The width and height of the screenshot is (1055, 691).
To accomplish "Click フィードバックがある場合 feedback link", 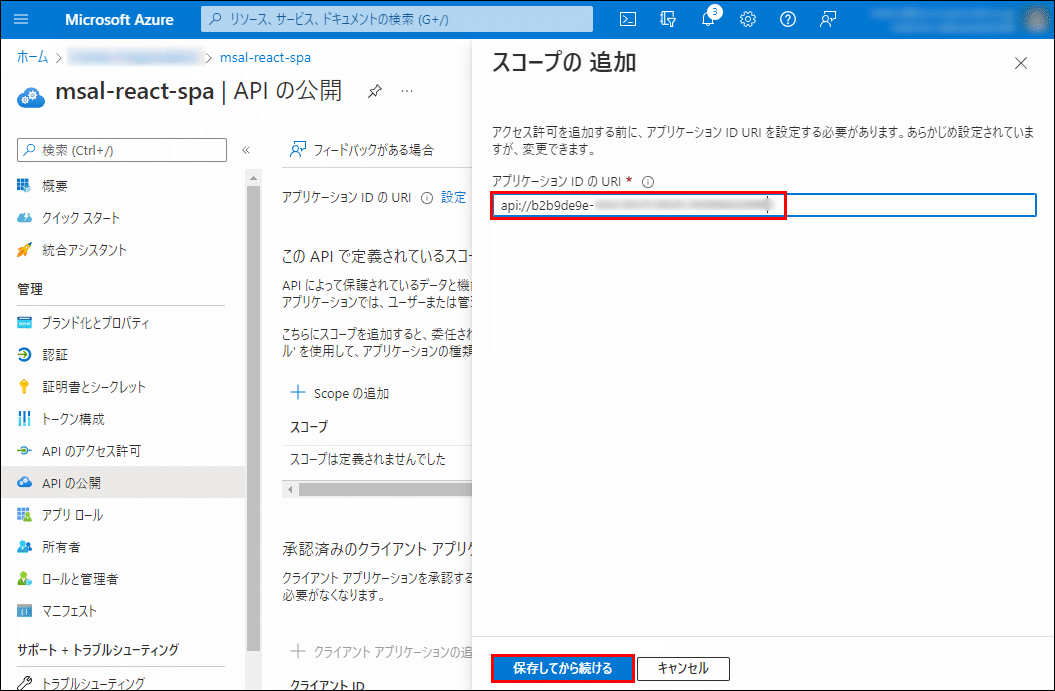I will click(x=362, y=149).
